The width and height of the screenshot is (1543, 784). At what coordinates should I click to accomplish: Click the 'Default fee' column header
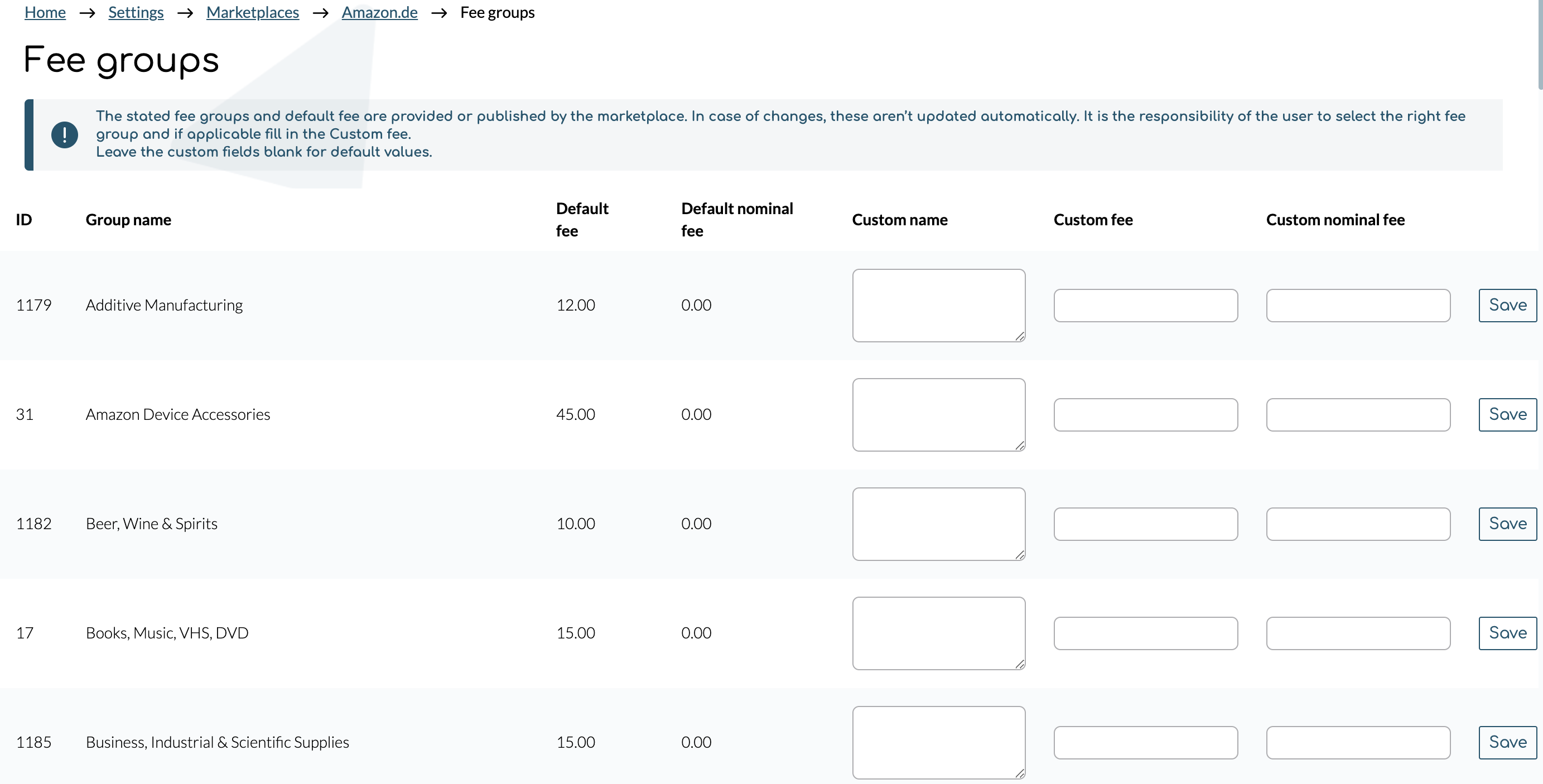click(582, 220)
